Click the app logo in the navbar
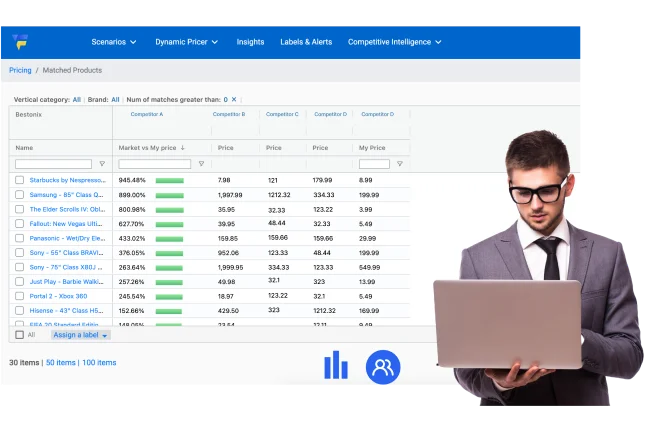This screenshot has height=432, width=661. click(x=21, y=42)
